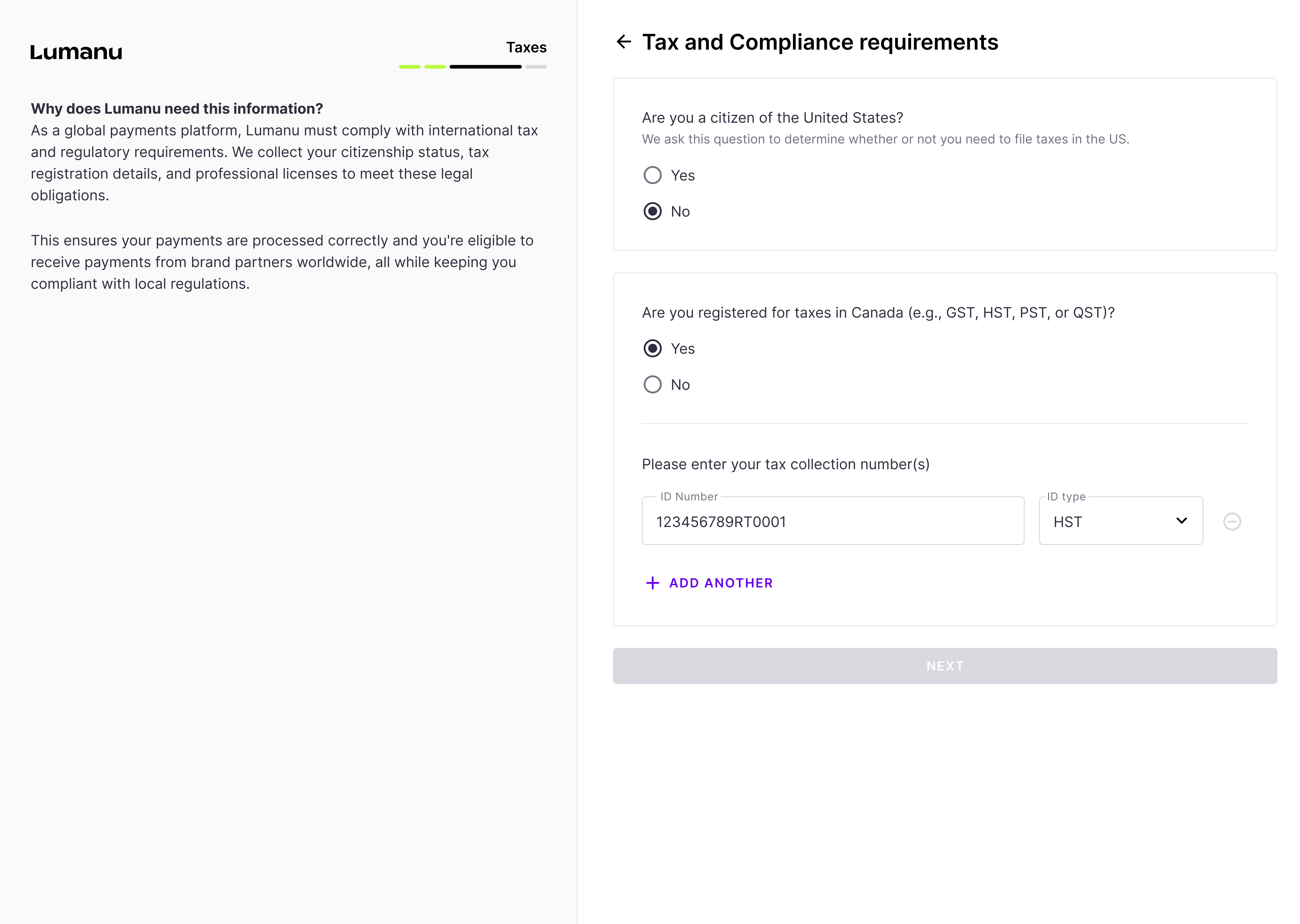Screen dimensions: 1300x924
Task: Click the plus icon beside Add Another
Action: click(x=652, y=583)
